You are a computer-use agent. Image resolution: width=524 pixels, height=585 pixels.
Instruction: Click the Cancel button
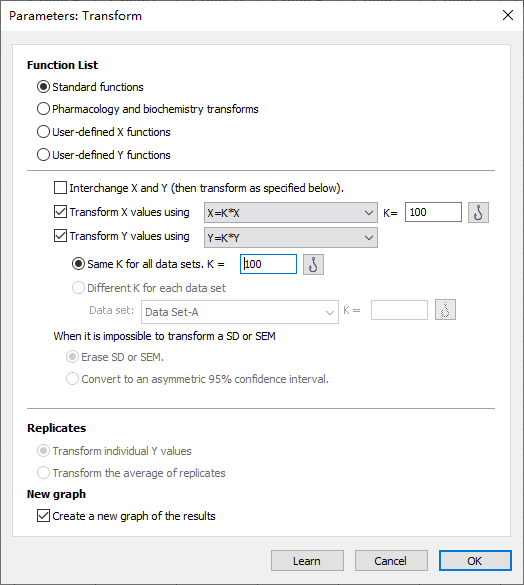[x=391, y=560]
